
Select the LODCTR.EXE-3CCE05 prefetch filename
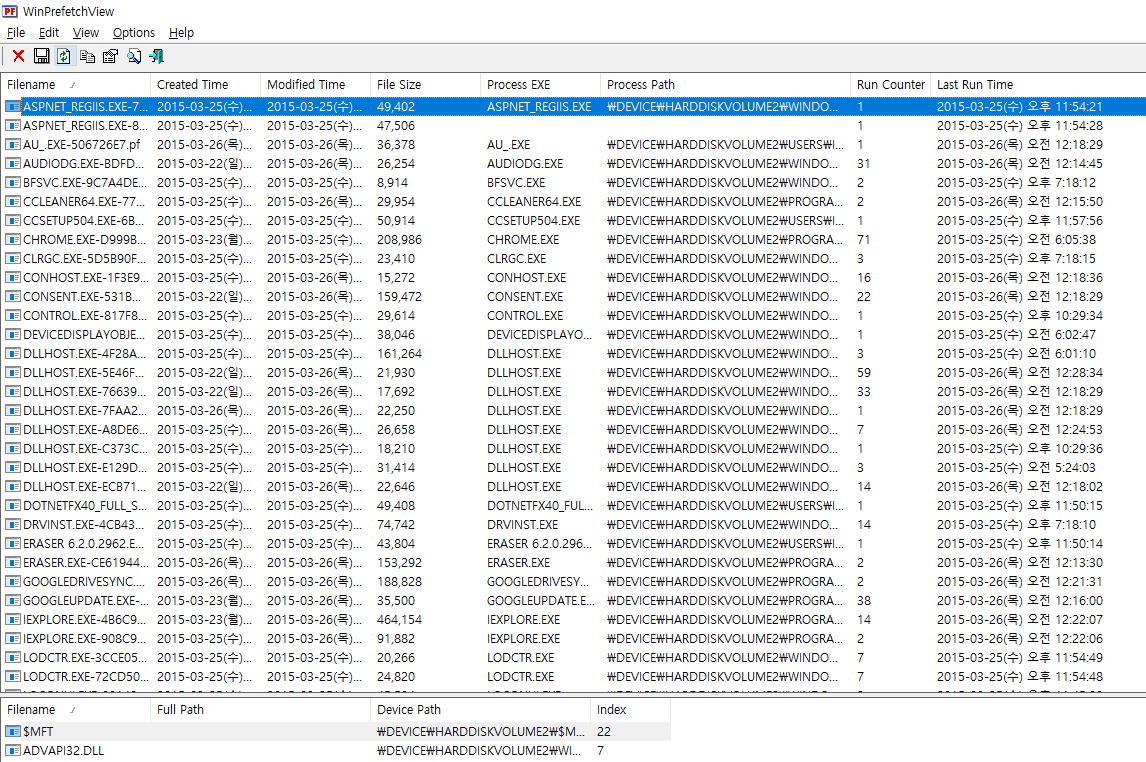coord(86,658)
